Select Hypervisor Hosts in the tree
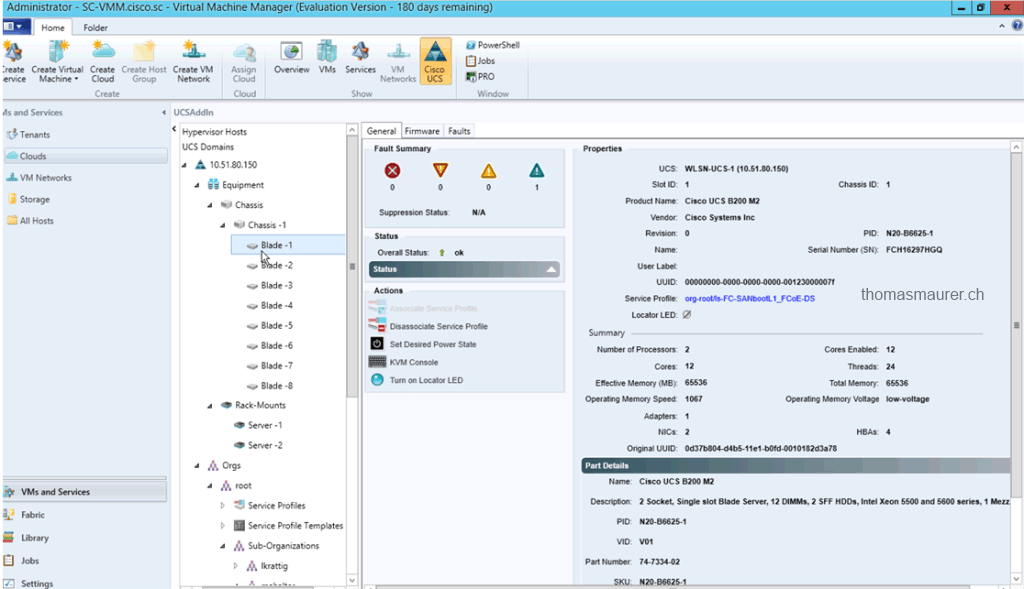 pos(214,132)
